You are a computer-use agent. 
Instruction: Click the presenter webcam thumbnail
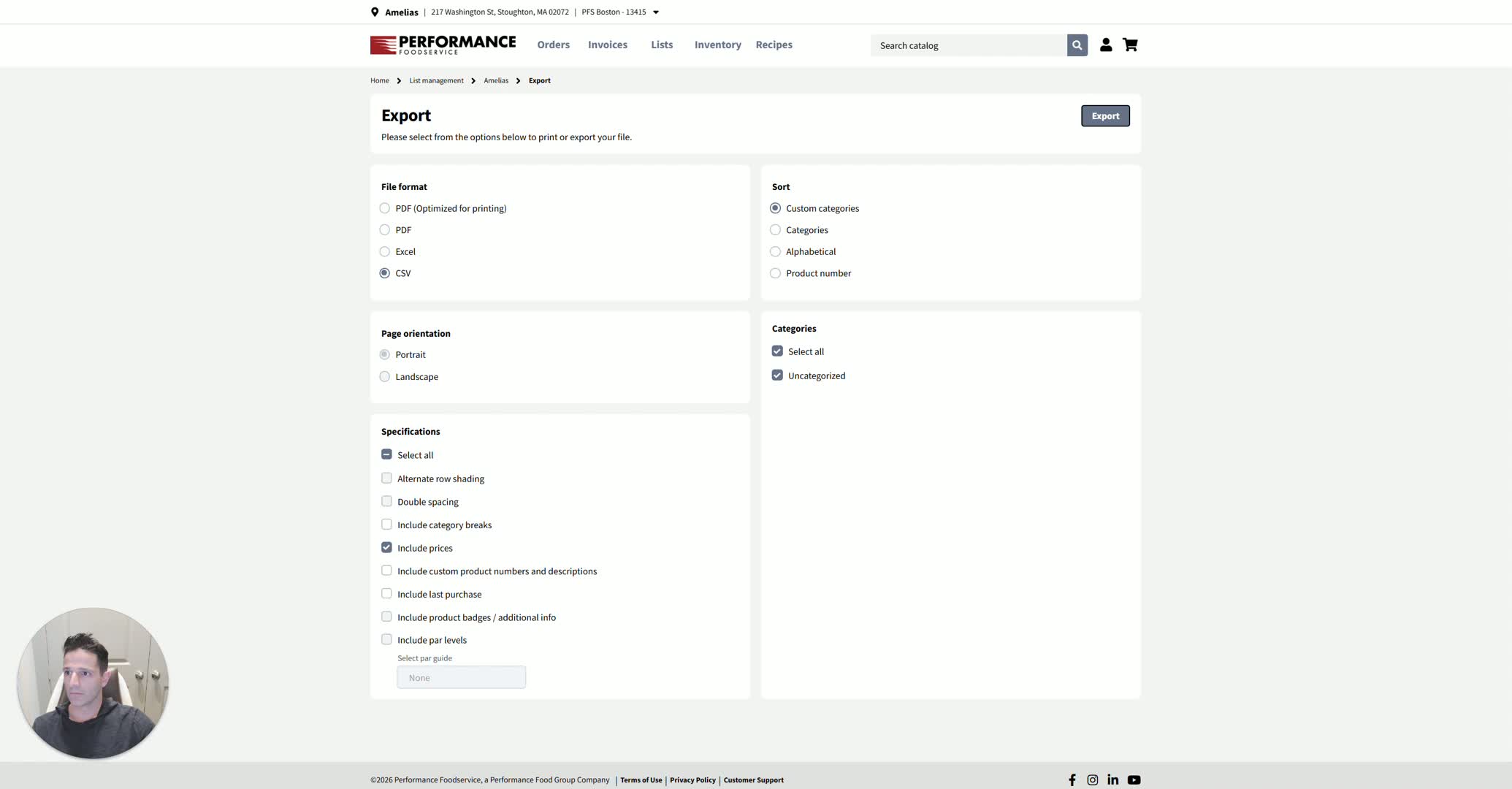coord(93,683)
